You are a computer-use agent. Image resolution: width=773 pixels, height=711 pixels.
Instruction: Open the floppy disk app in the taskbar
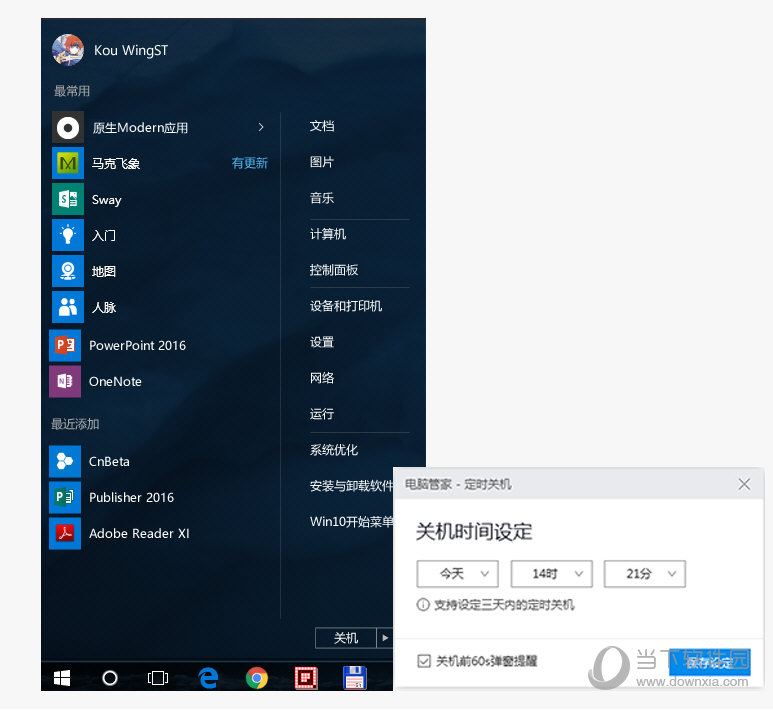tap(354, 677)
